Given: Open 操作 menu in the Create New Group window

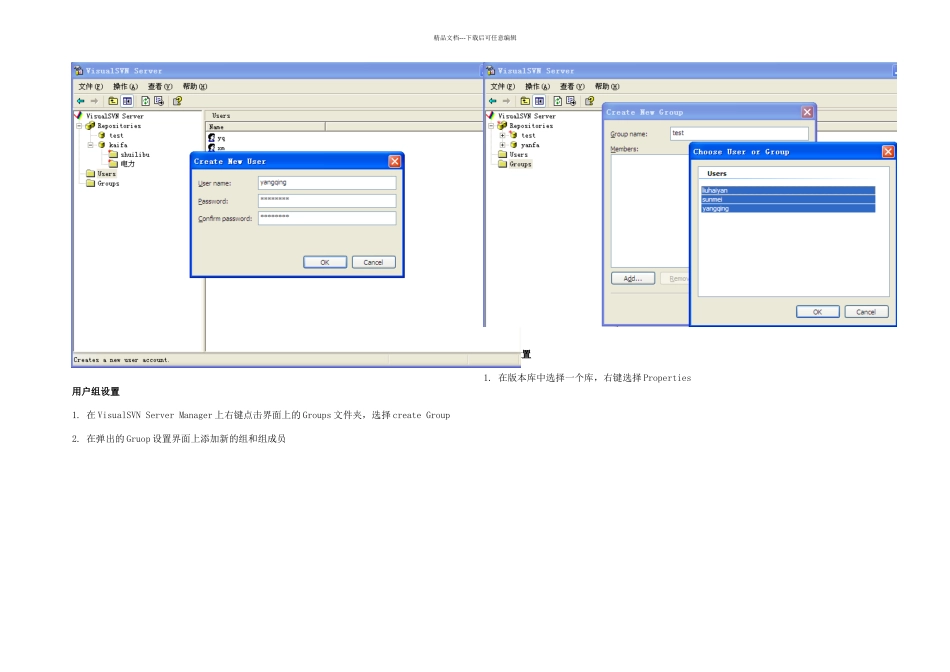Looking at the screenshot, I should point(537,87).
